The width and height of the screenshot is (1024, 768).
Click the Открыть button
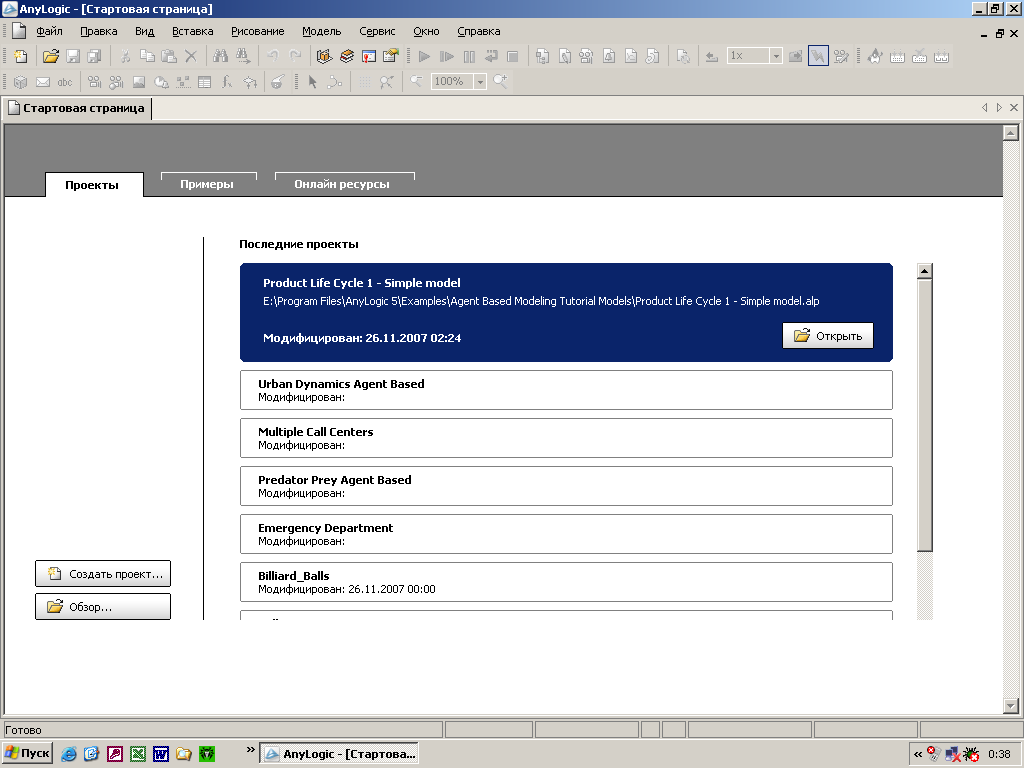click(827, 336)
